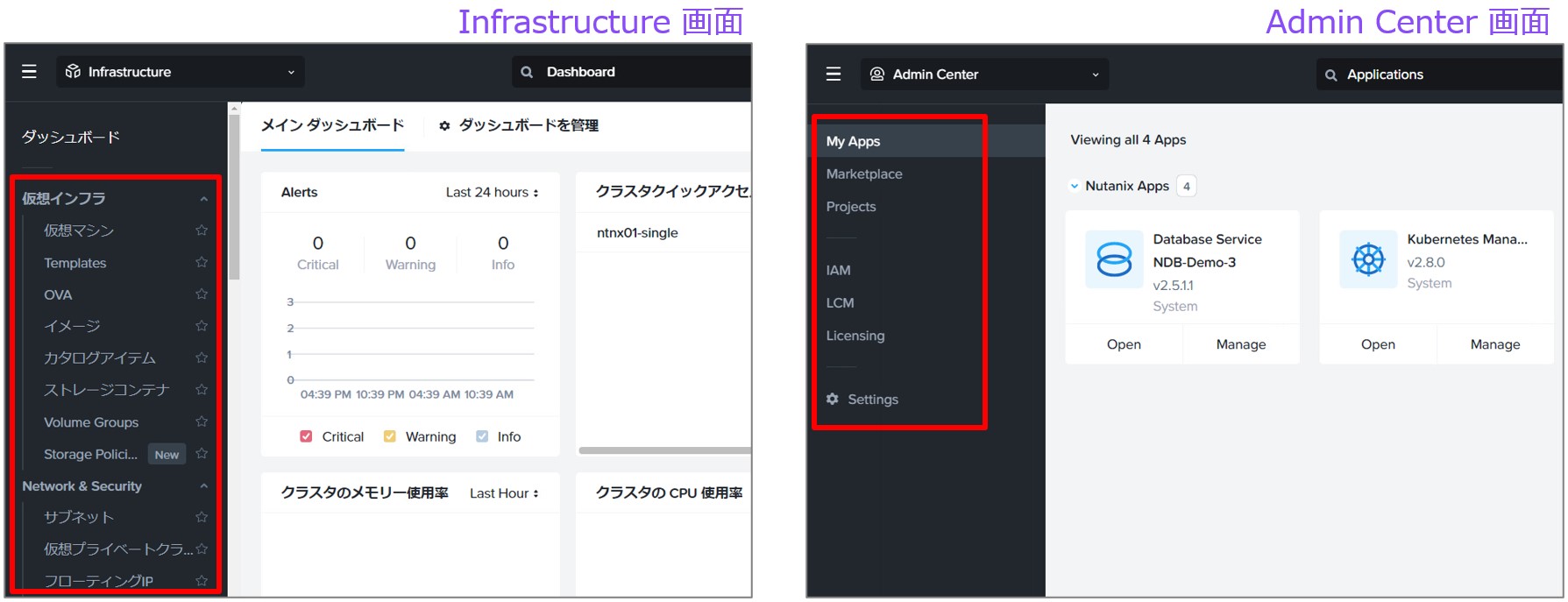Open サブネット in the sidebar
Viewport: 1568px width, 602px height.
(79, 517)
